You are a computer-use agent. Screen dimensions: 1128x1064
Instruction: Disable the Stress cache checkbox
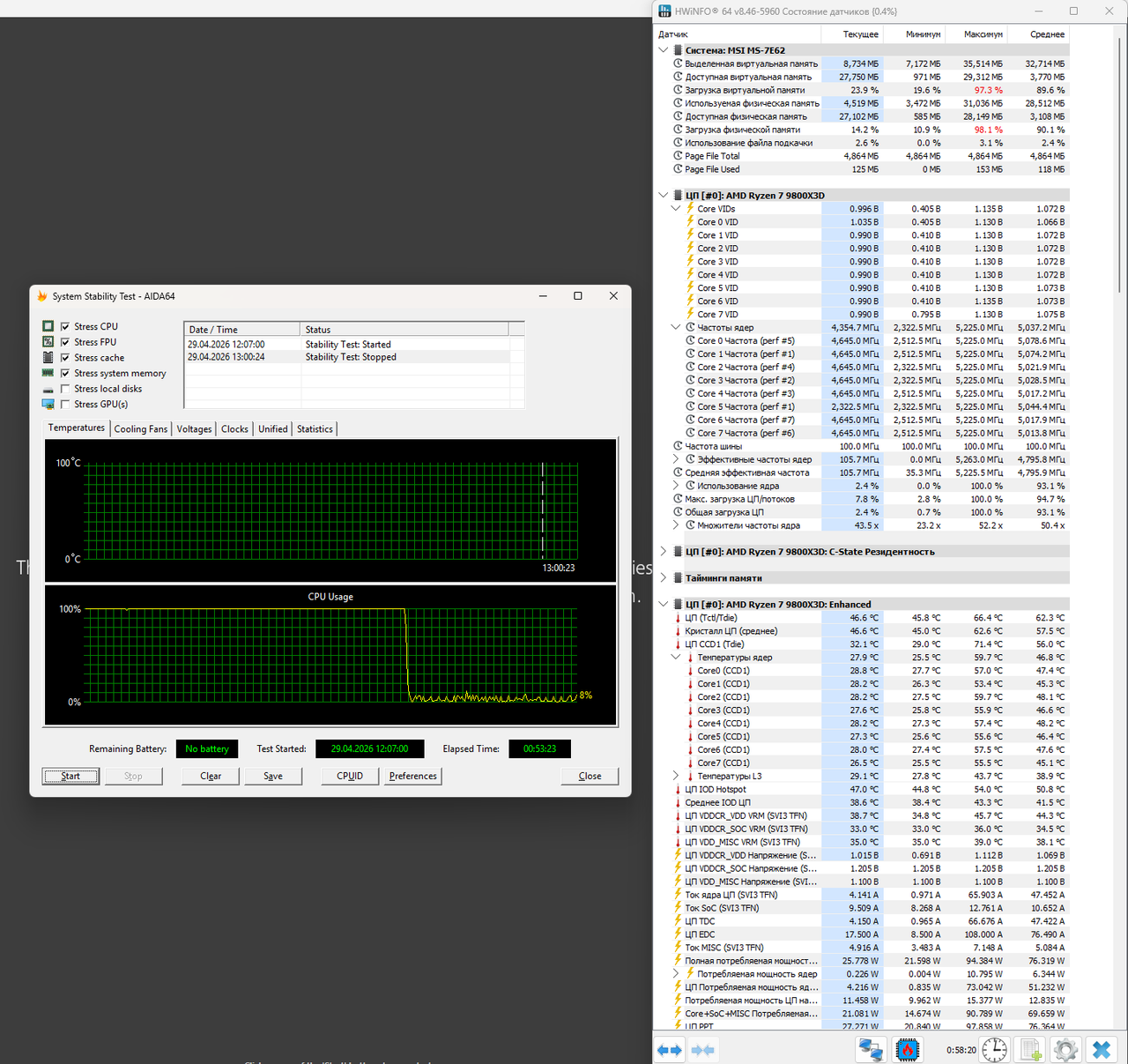65,358
